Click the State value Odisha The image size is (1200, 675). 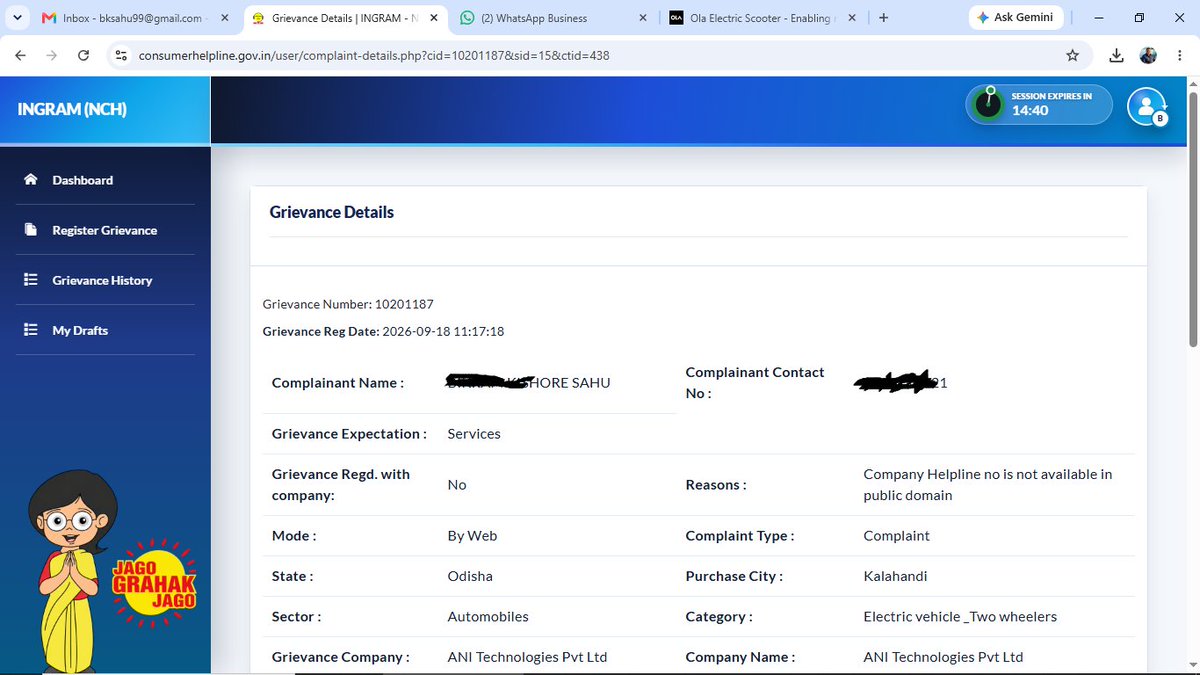point(470,576)
